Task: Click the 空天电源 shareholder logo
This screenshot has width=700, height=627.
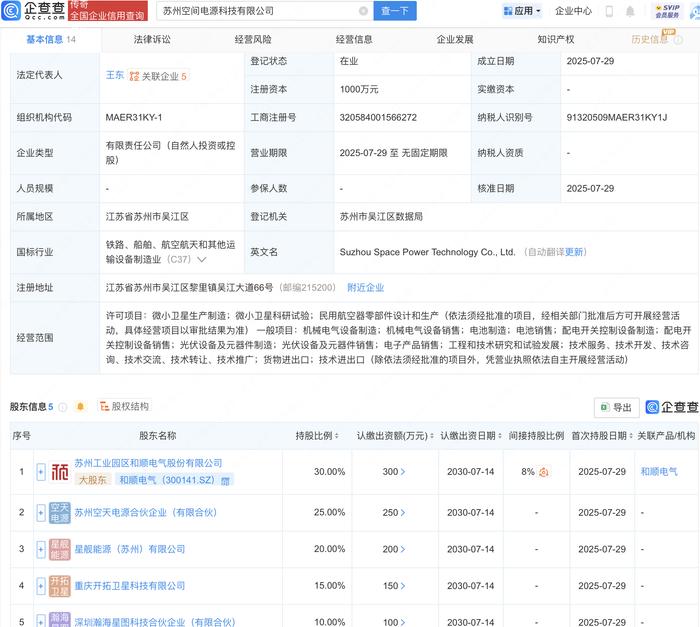Action: point(60,513)
